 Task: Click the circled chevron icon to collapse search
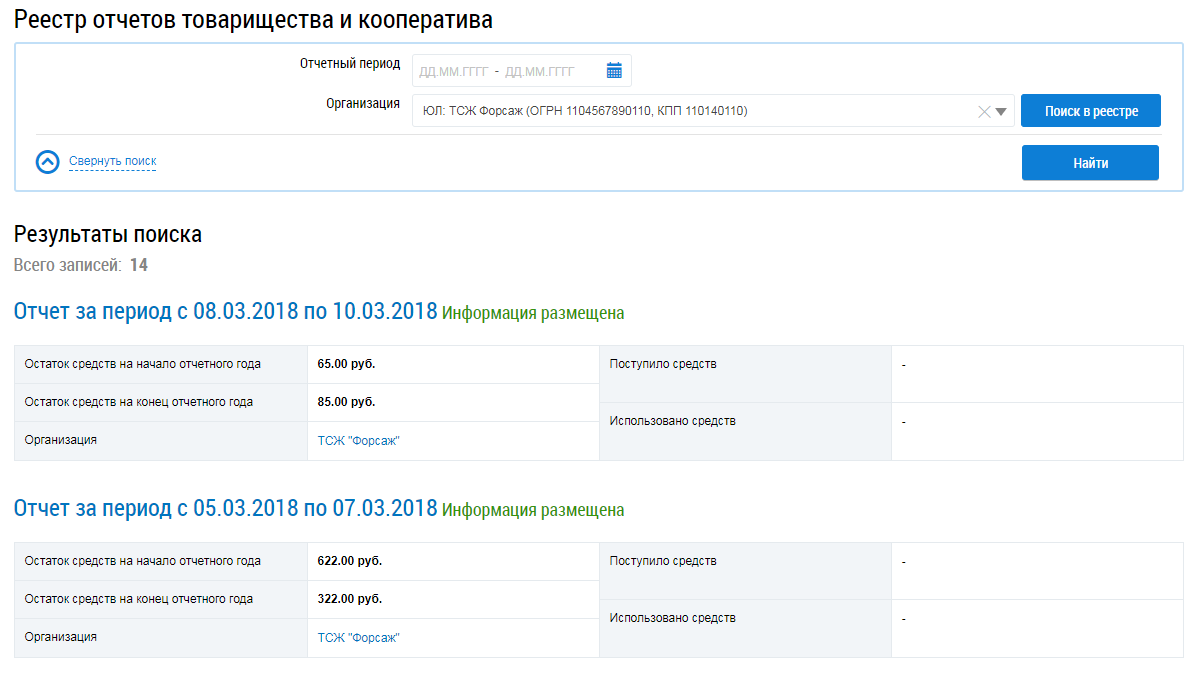pyautogui.click(x=48, y=162)
